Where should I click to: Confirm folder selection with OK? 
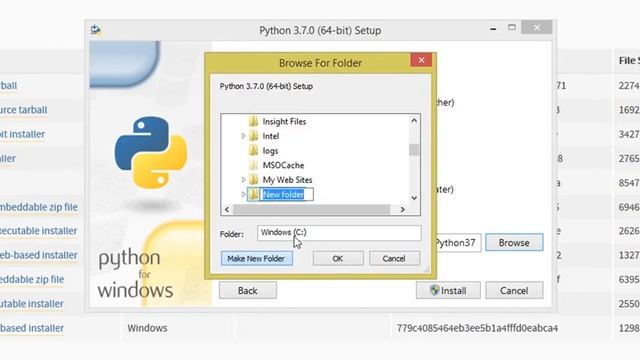pos(338,258)
